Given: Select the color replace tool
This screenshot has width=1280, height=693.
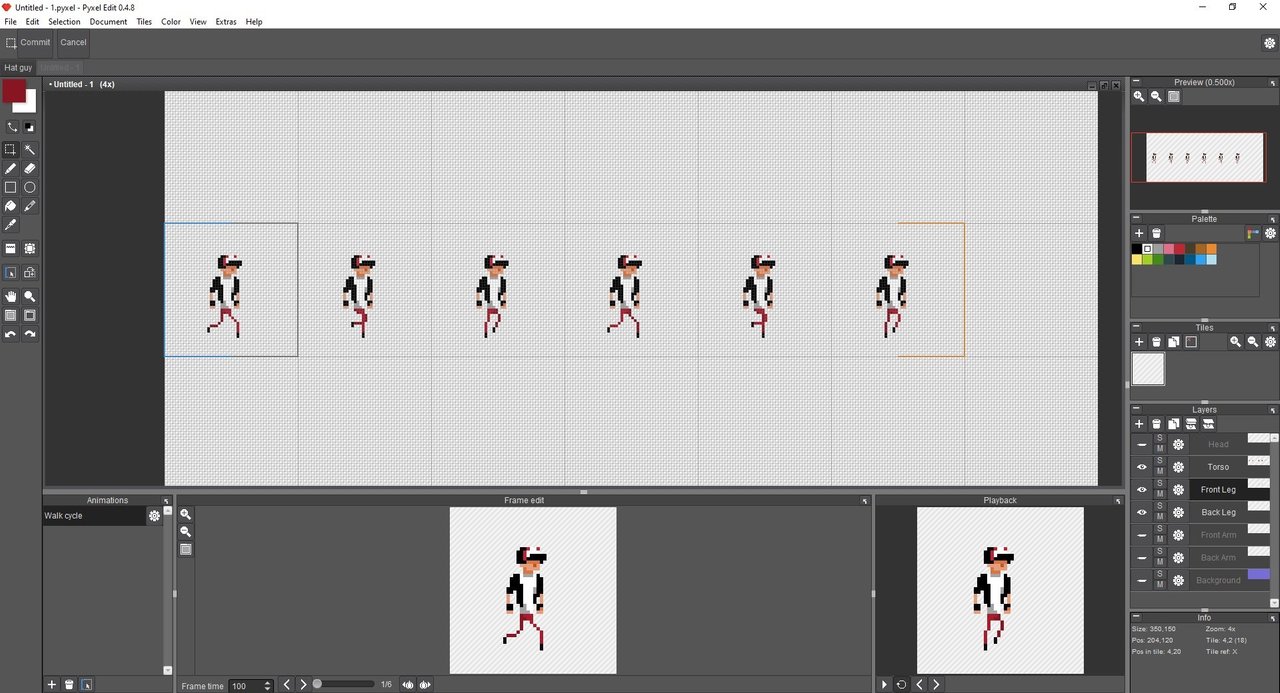Looking at the screenshot, I should (x=29, y=206).
